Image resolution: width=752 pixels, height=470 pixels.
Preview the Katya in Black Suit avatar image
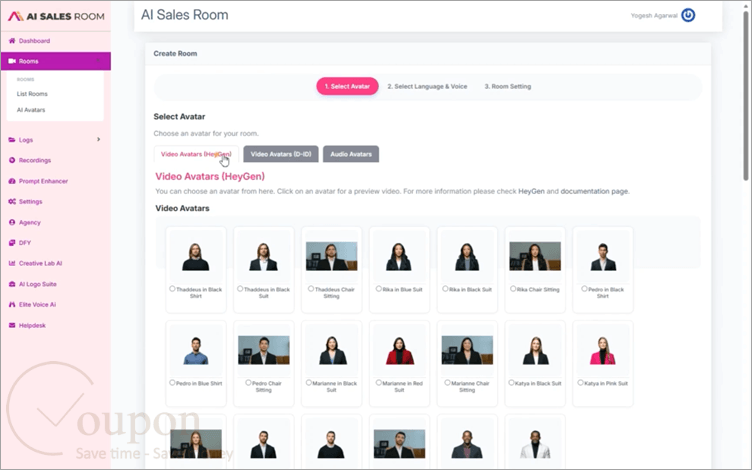(535, 351)
